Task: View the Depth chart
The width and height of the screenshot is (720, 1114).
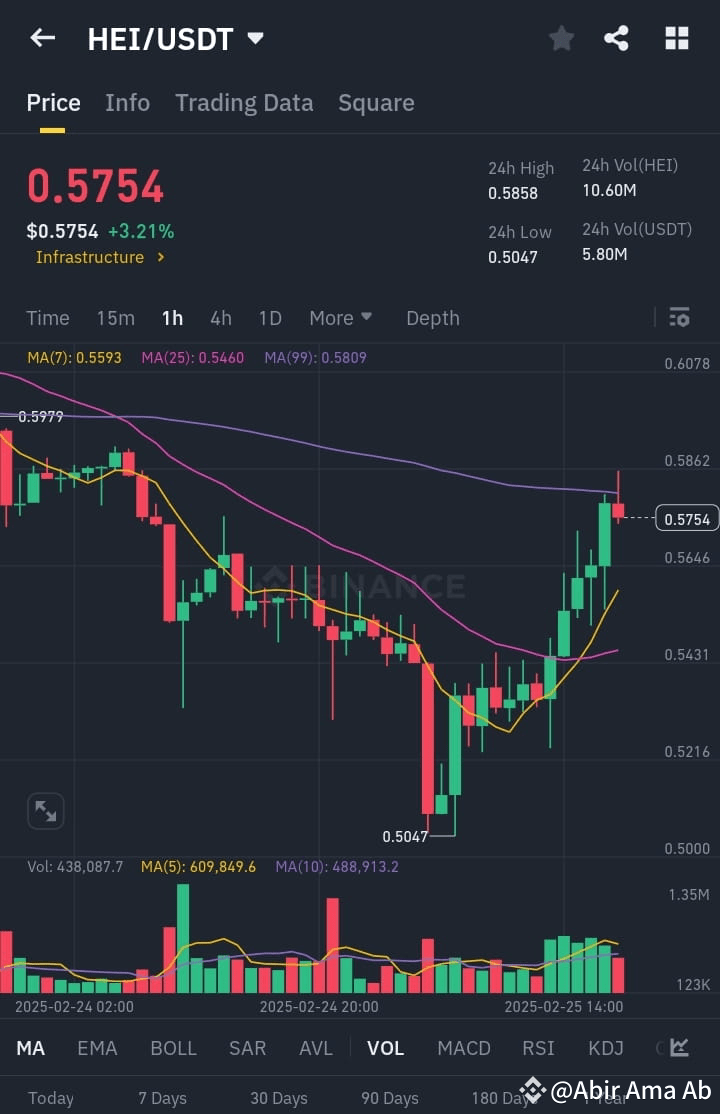Action: point(432,317)
